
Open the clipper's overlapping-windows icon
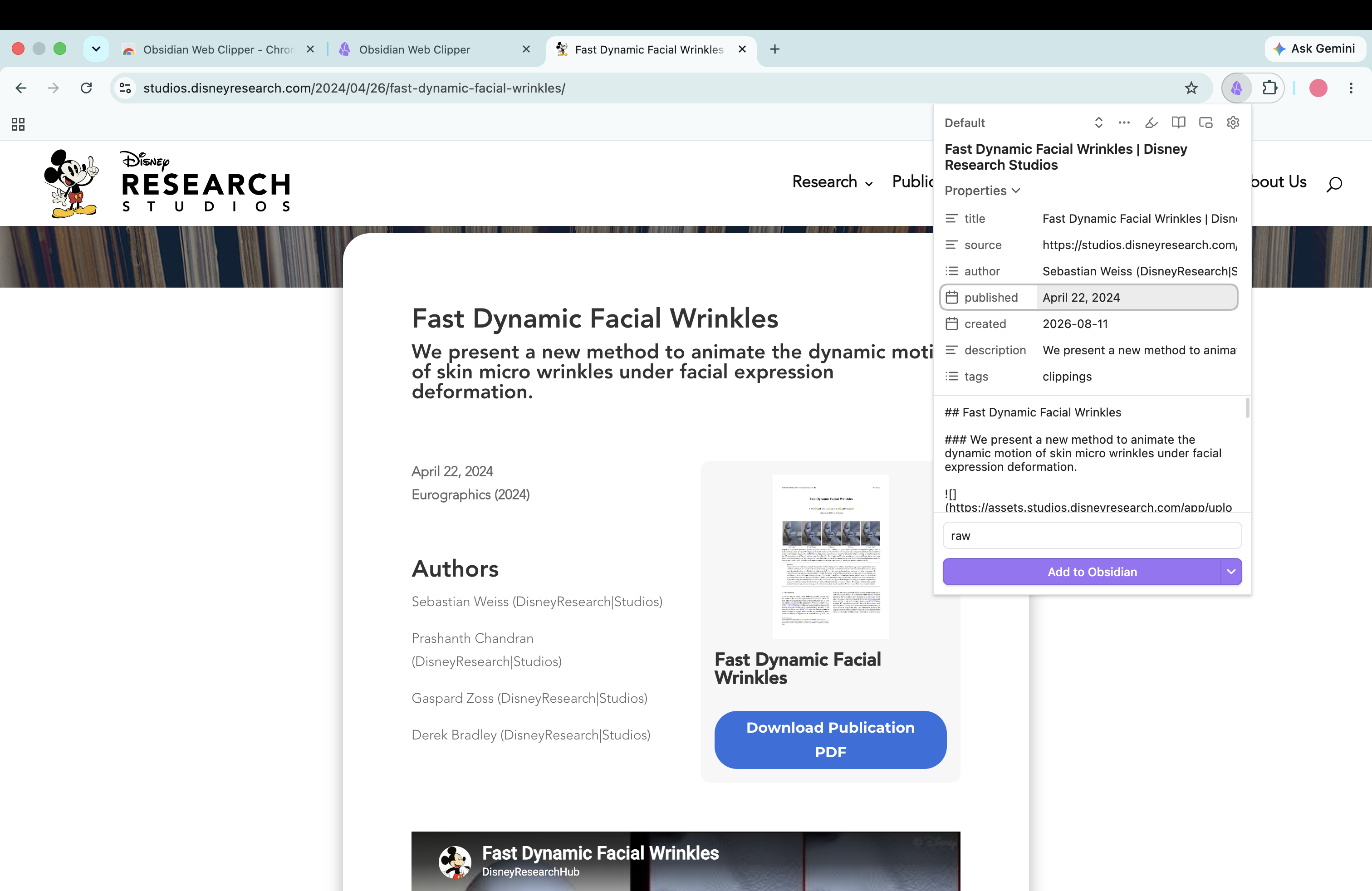coord(1205,122)
